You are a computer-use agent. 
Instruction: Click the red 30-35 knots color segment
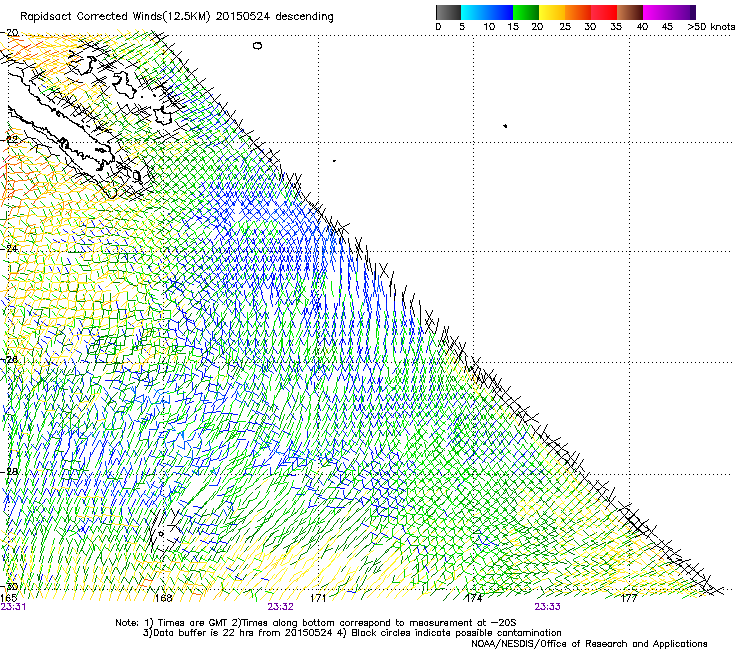pyautogui.click(x=604, y=12)
